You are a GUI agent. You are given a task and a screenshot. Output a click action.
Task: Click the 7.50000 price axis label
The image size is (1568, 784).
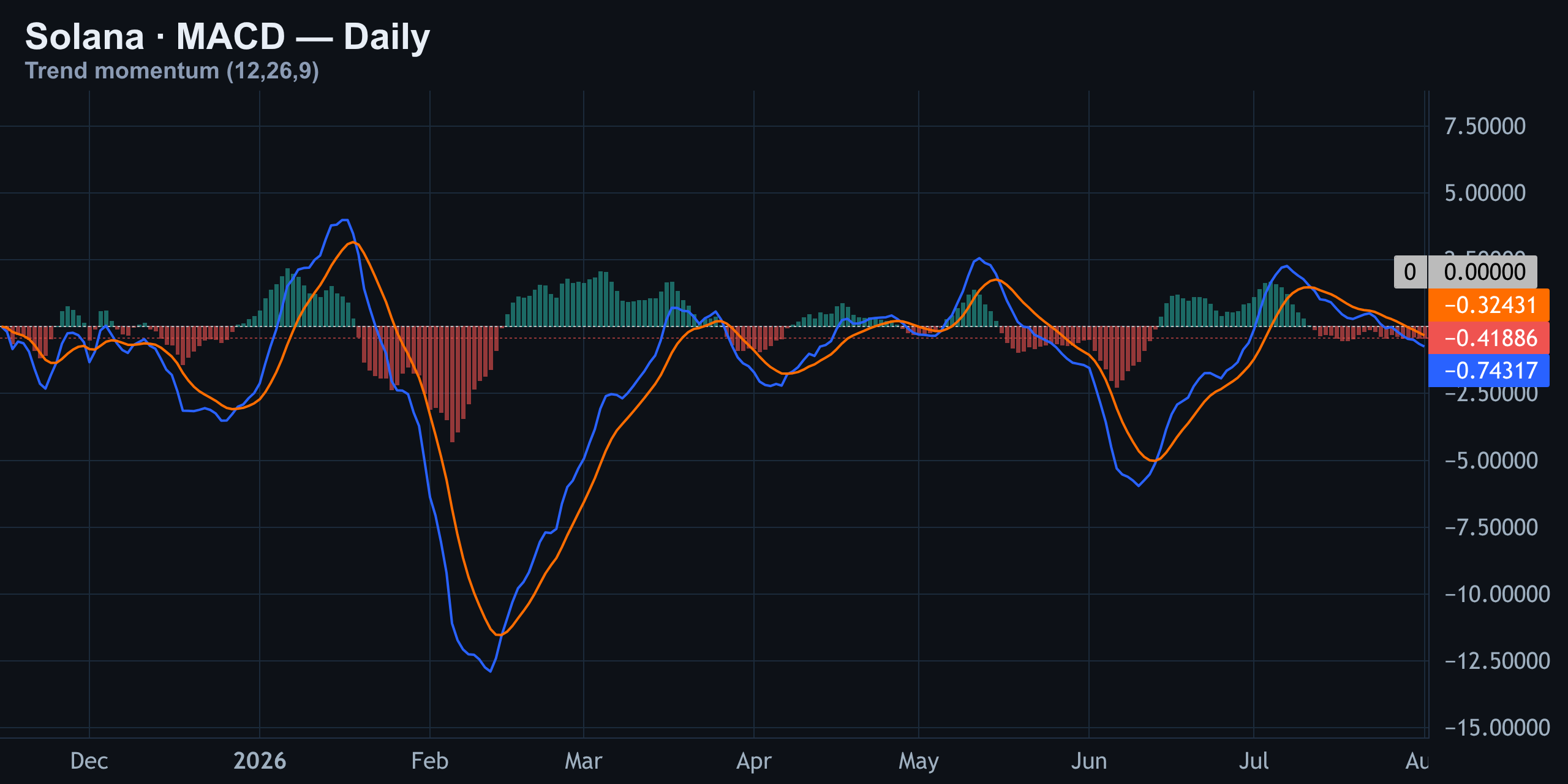pos(1485,126)
